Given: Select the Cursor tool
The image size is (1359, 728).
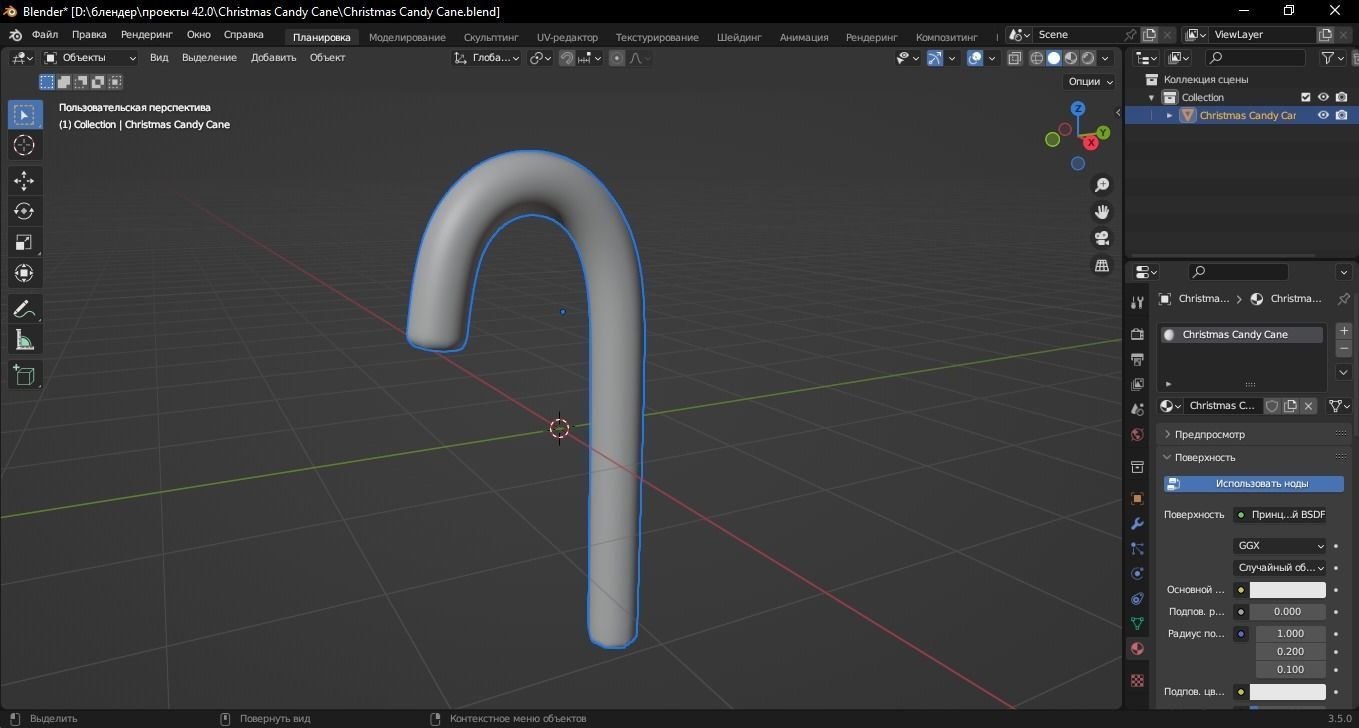Looking at the screenshot, I should (24, 145).
